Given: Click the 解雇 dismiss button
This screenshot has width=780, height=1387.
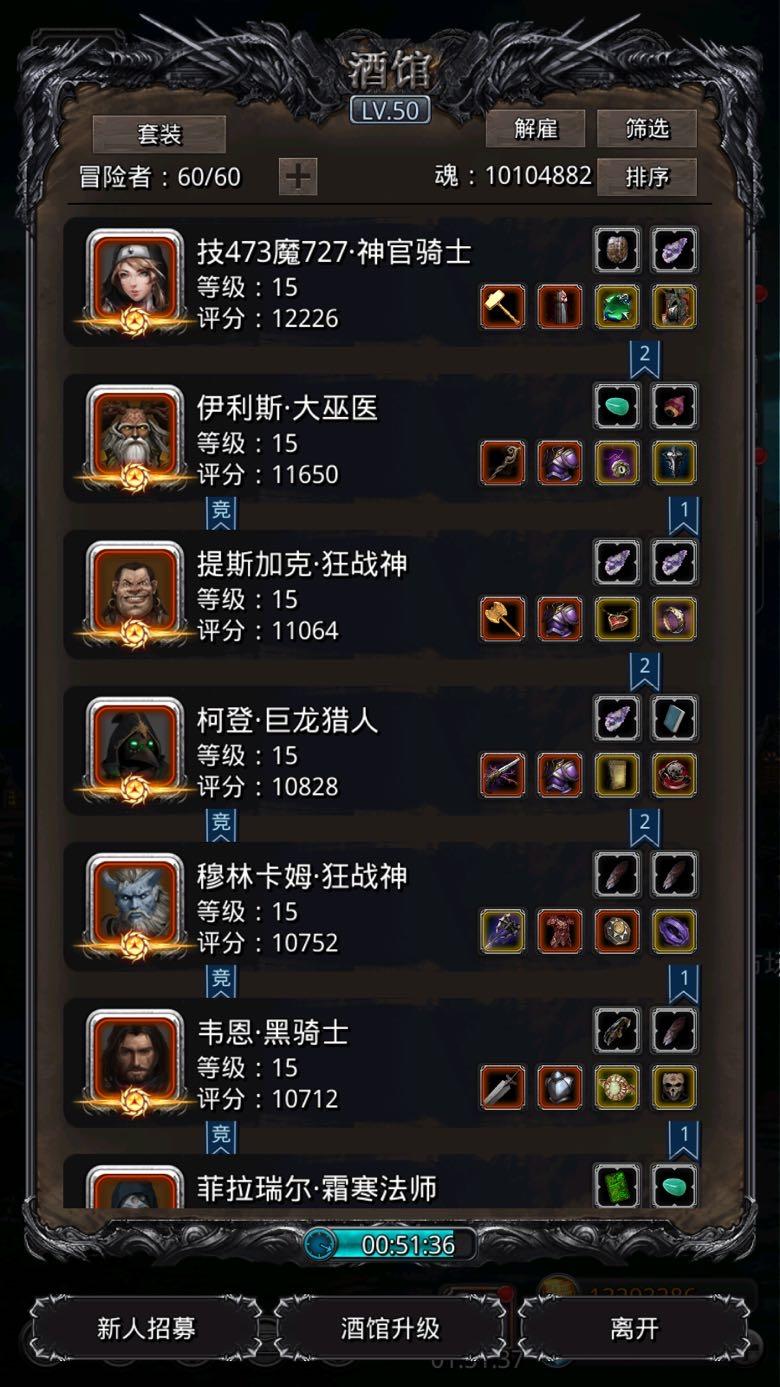Looking at the screenshot, I should tap(536, 129).
